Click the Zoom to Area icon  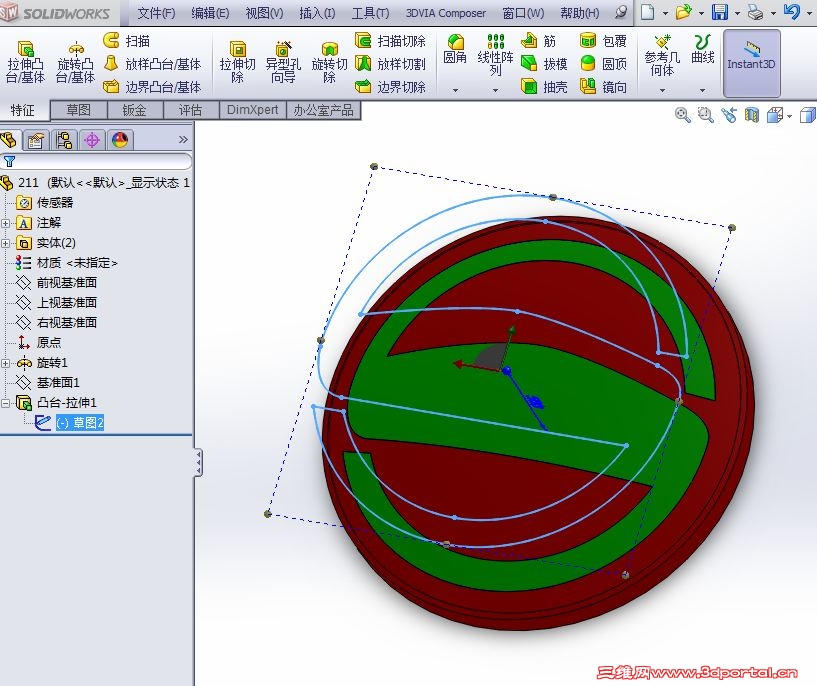705,115
